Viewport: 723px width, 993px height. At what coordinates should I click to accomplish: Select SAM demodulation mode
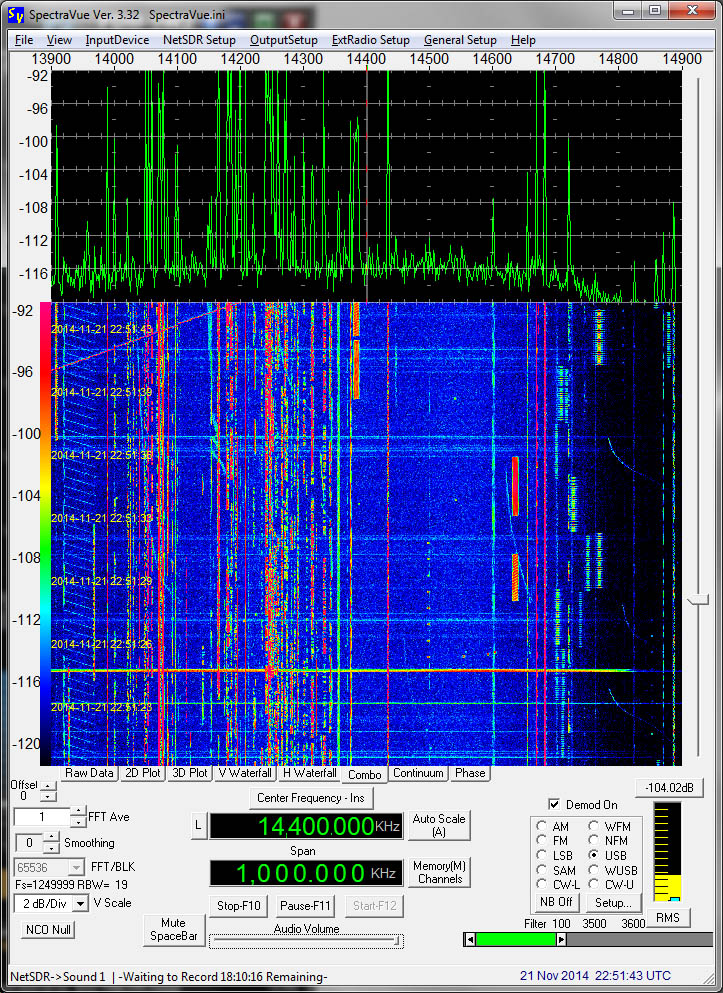click(541, 870)
